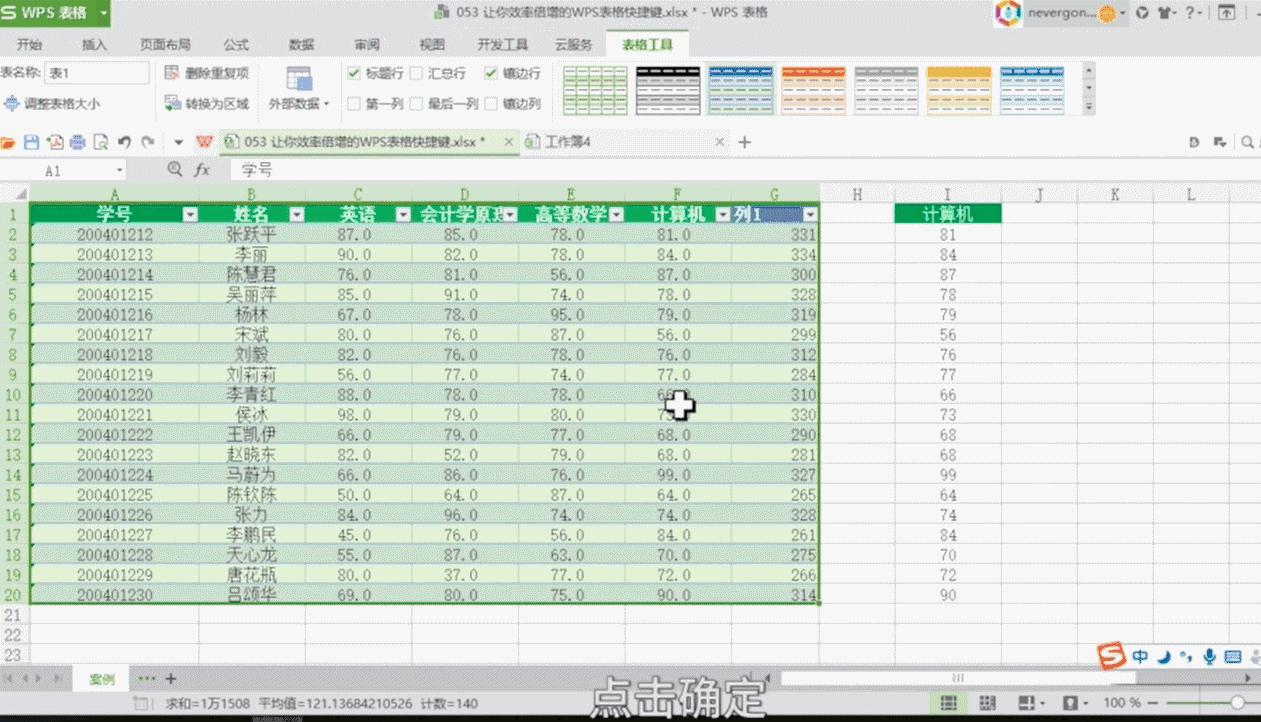1261x722 pixels.
Task: Click the 删除重复项 button
Action: tap(208, 73)
